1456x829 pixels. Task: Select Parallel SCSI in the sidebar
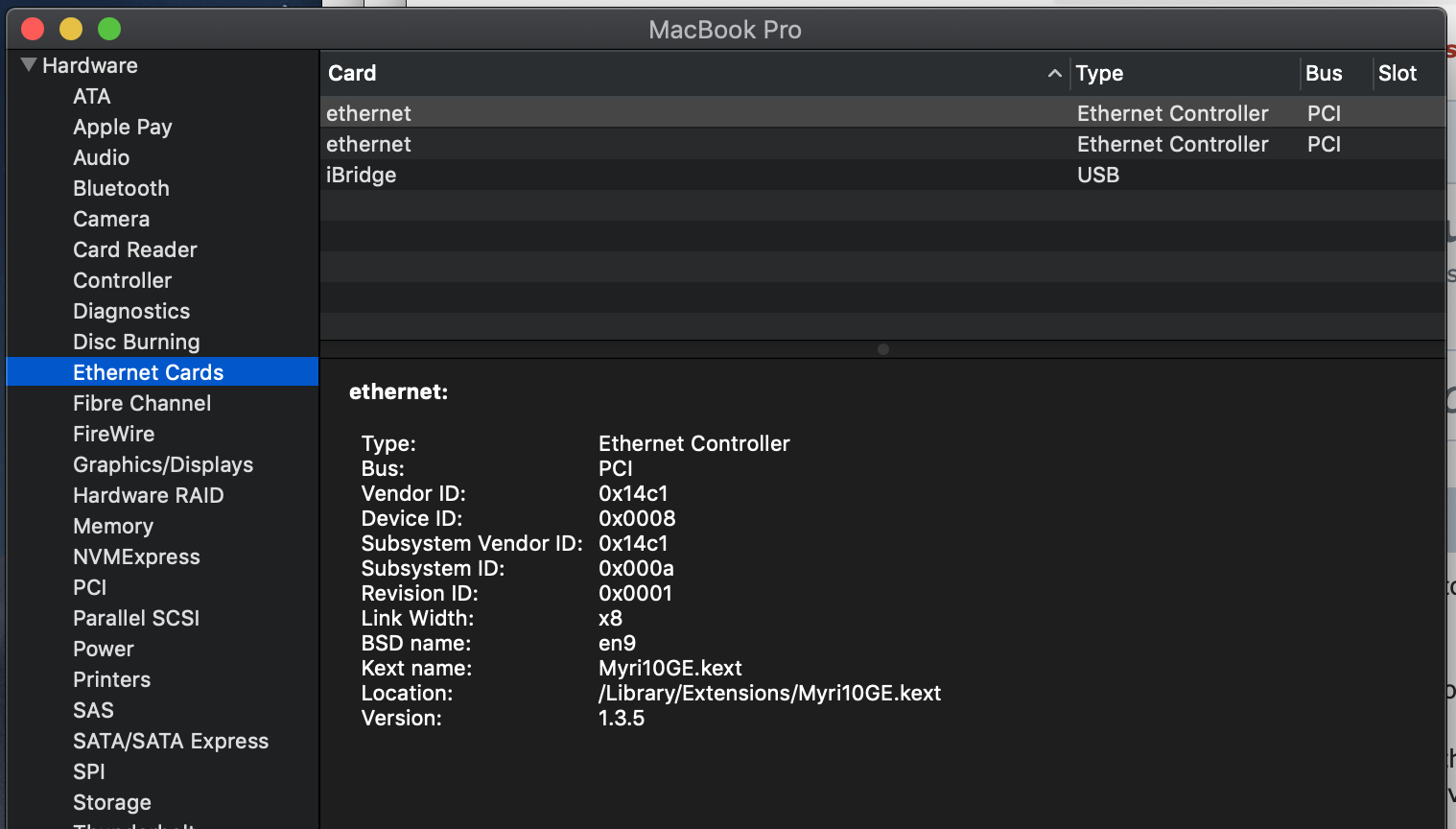[136, 618]
